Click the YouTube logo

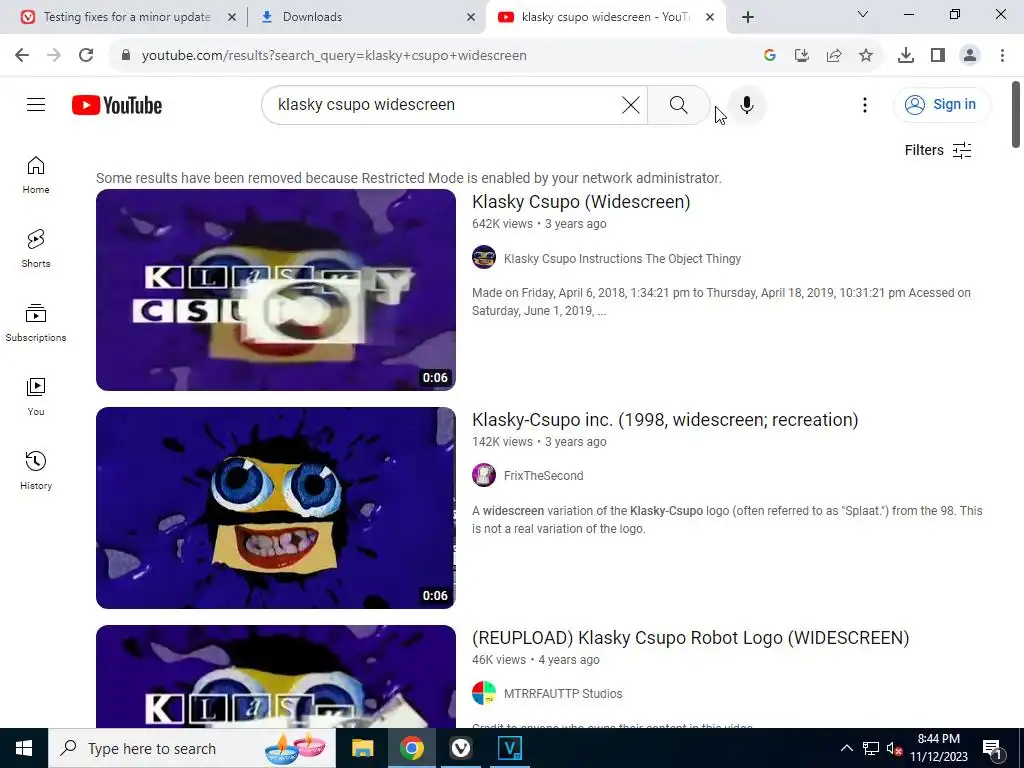point(117,105)
